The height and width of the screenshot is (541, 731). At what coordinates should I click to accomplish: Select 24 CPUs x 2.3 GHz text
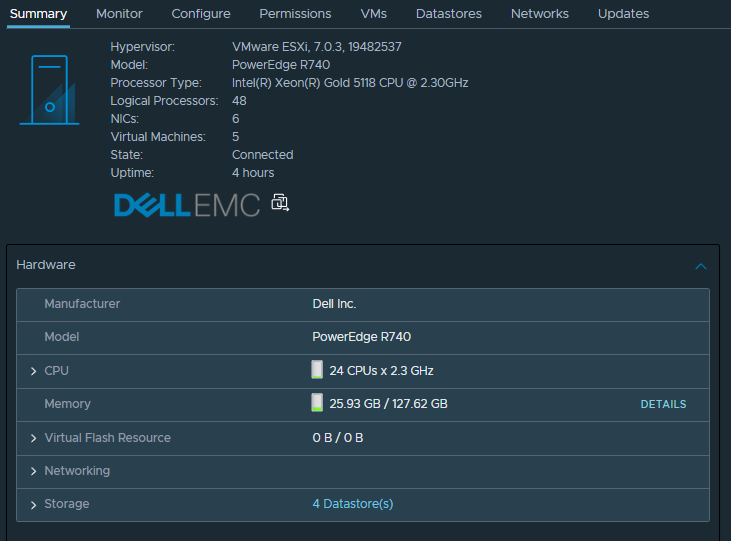pyautogui.click(x=381, y=371)
